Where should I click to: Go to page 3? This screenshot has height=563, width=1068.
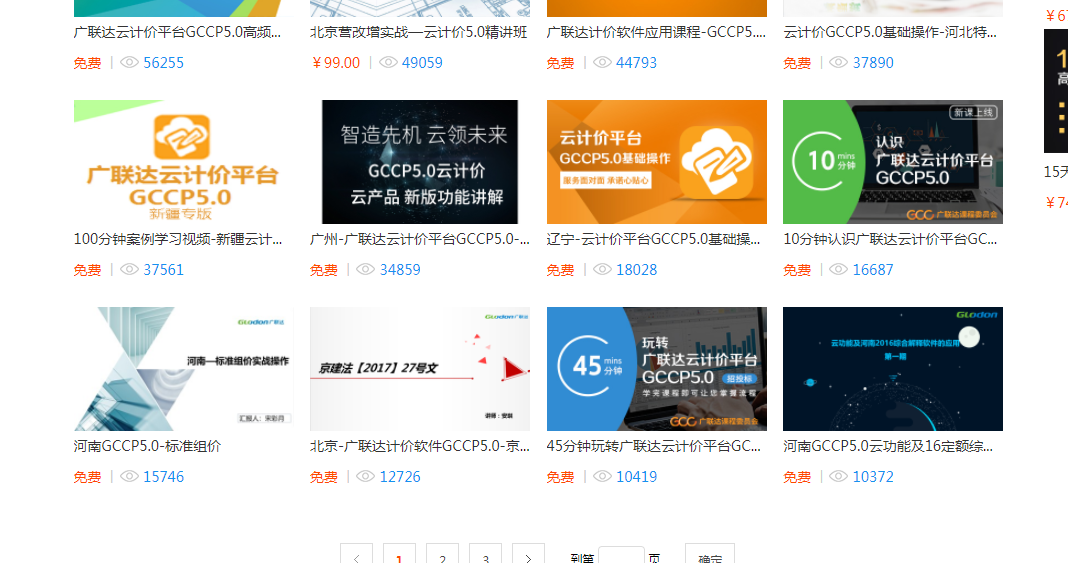[x=485, y=555]
